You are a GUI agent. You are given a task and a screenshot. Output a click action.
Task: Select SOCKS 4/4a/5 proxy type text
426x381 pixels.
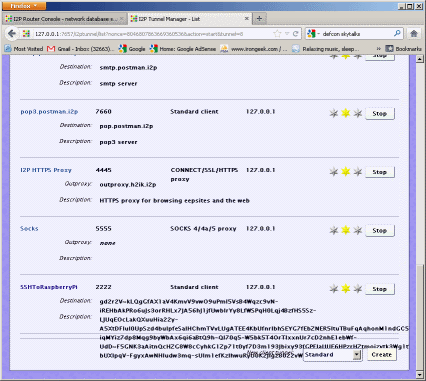coord(203,229)
